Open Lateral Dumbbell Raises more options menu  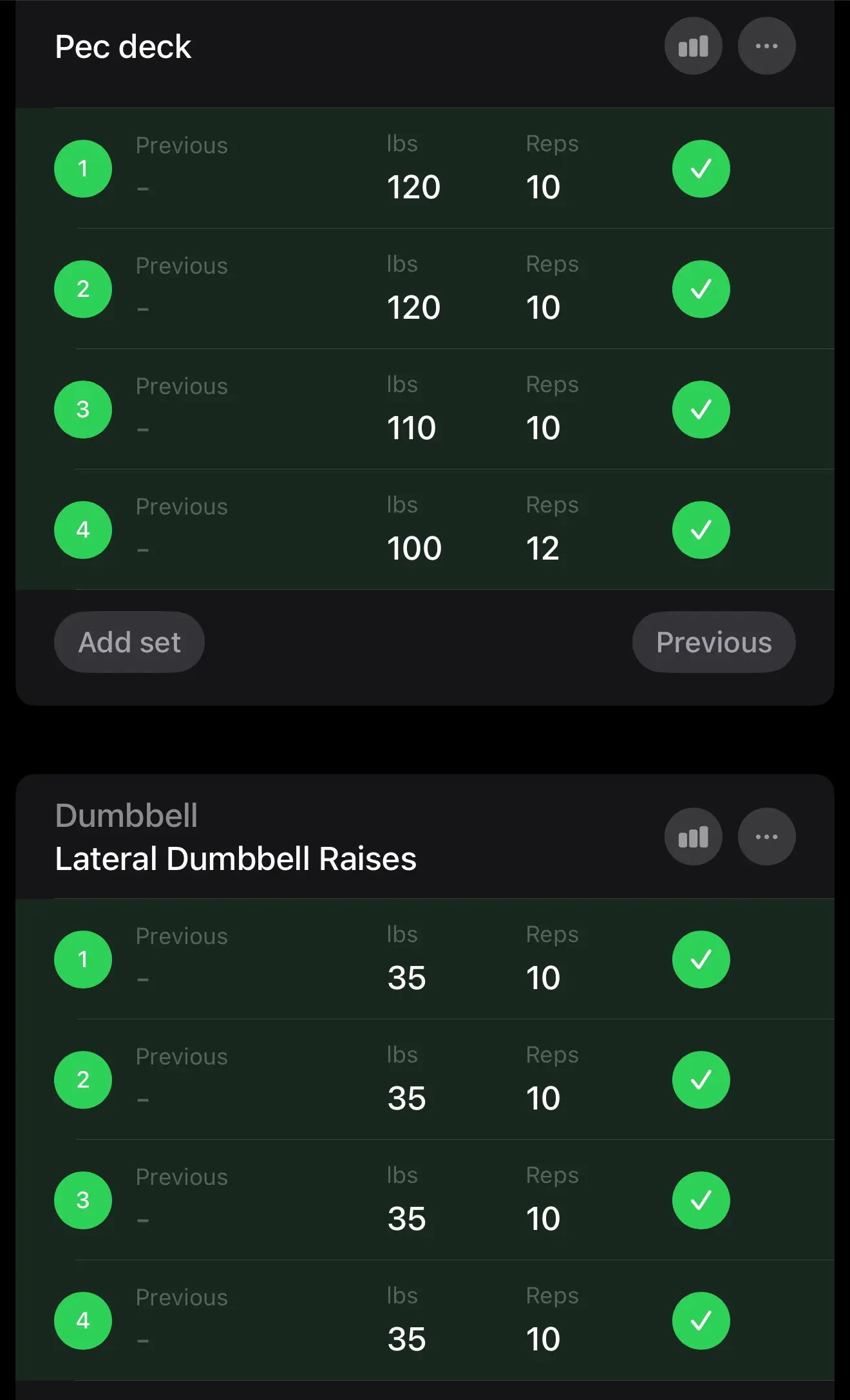click(x=766, y=837)
